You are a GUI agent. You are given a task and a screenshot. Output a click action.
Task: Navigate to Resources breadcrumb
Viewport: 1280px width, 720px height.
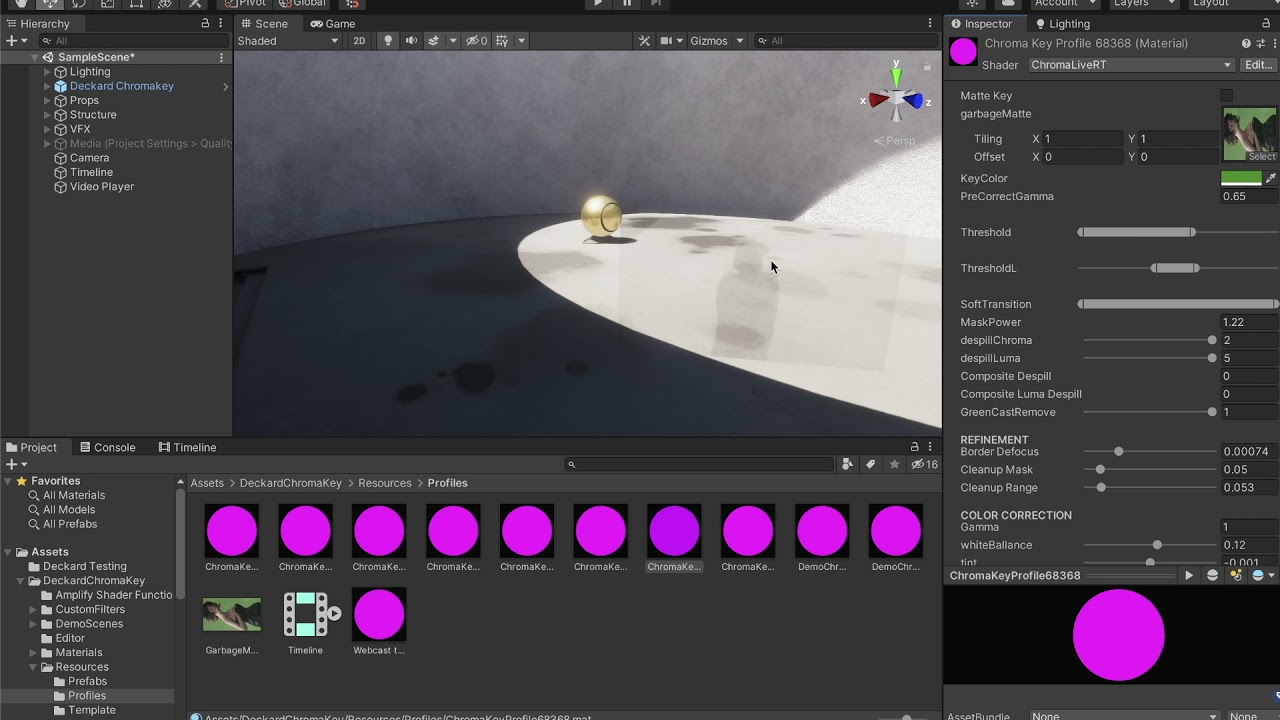[x=385, y=483]
